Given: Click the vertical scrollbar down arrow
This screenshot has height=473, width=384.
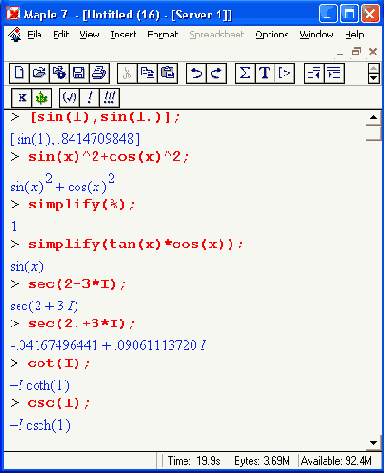Looking at the screenshot, I should [x=374, y=443].
